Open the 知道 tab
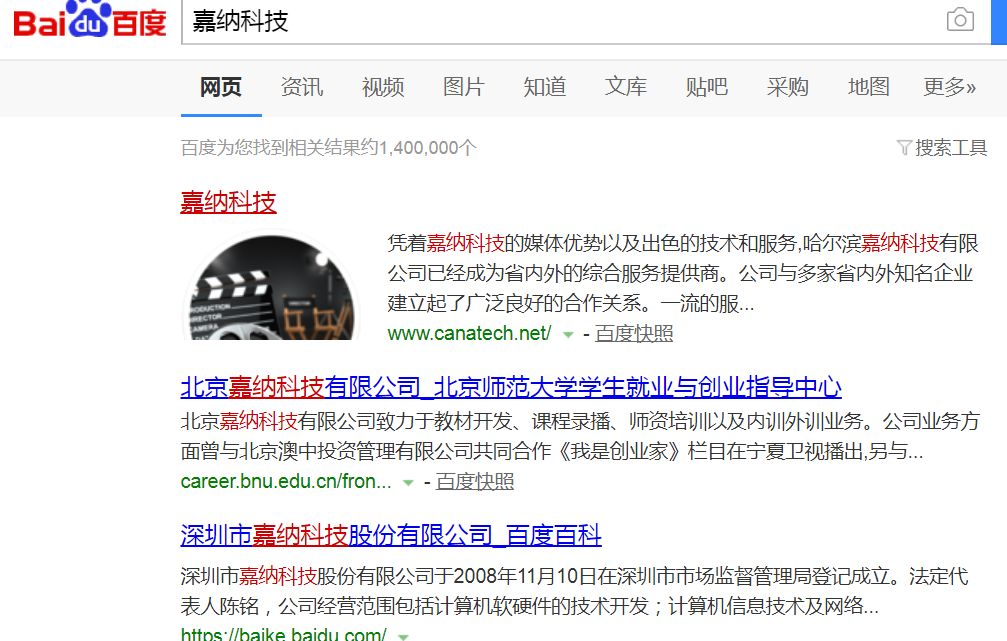The image size is (1007, 641). click(x=545, y=87)
